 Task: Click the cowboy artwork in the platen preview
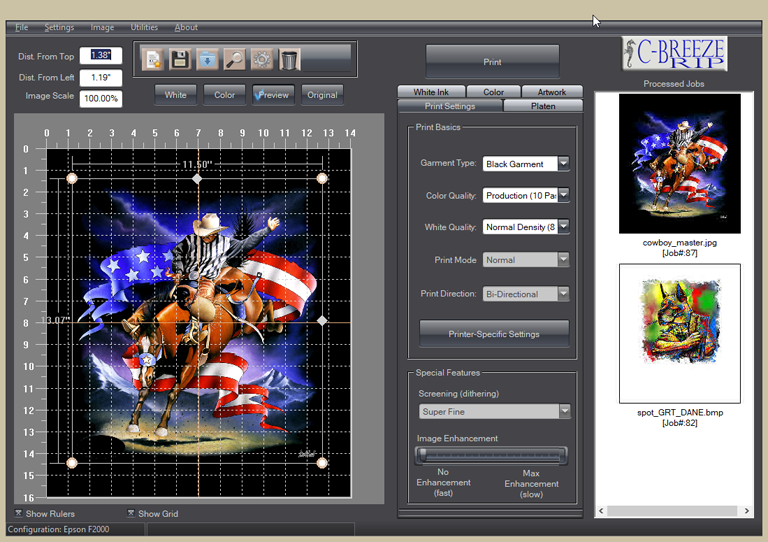click(x=197, y=321)
